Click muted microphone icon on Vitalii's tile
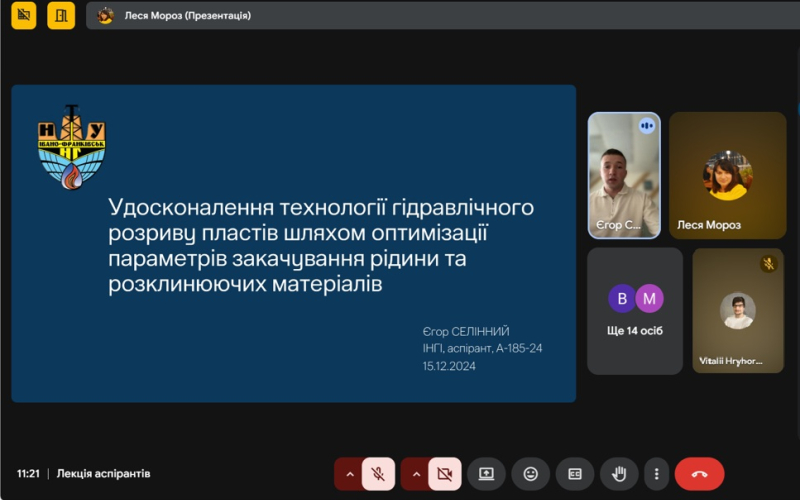 768,264
